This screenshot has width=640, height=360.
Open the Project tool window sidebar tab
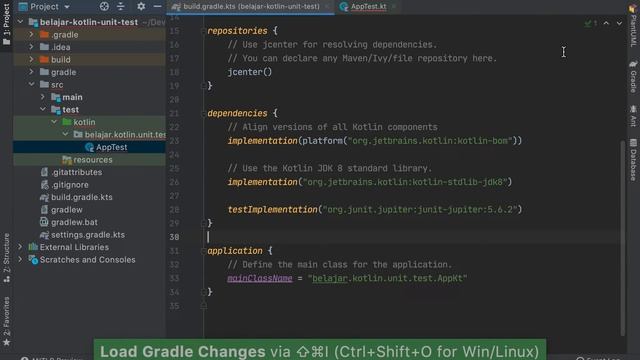[x=6, y=24]
